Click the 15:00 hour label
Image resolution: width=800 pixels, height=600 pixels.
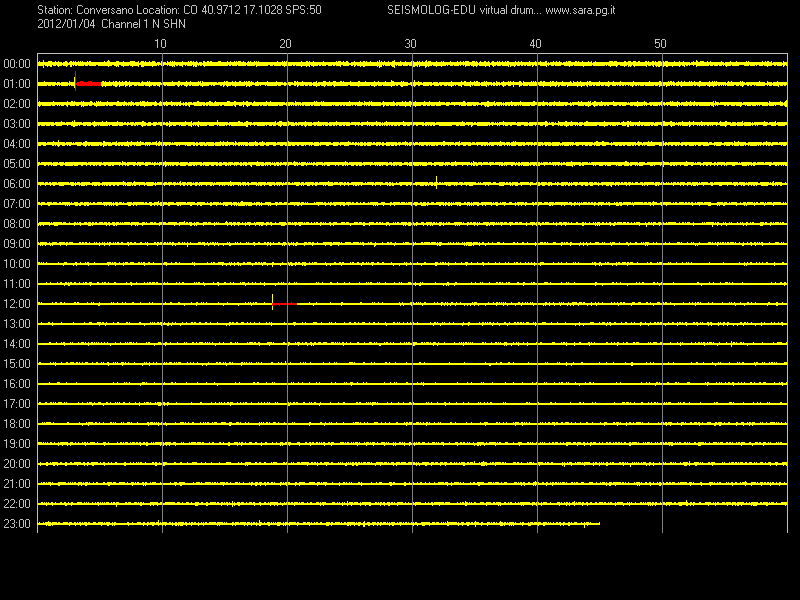tap(17, 364)
